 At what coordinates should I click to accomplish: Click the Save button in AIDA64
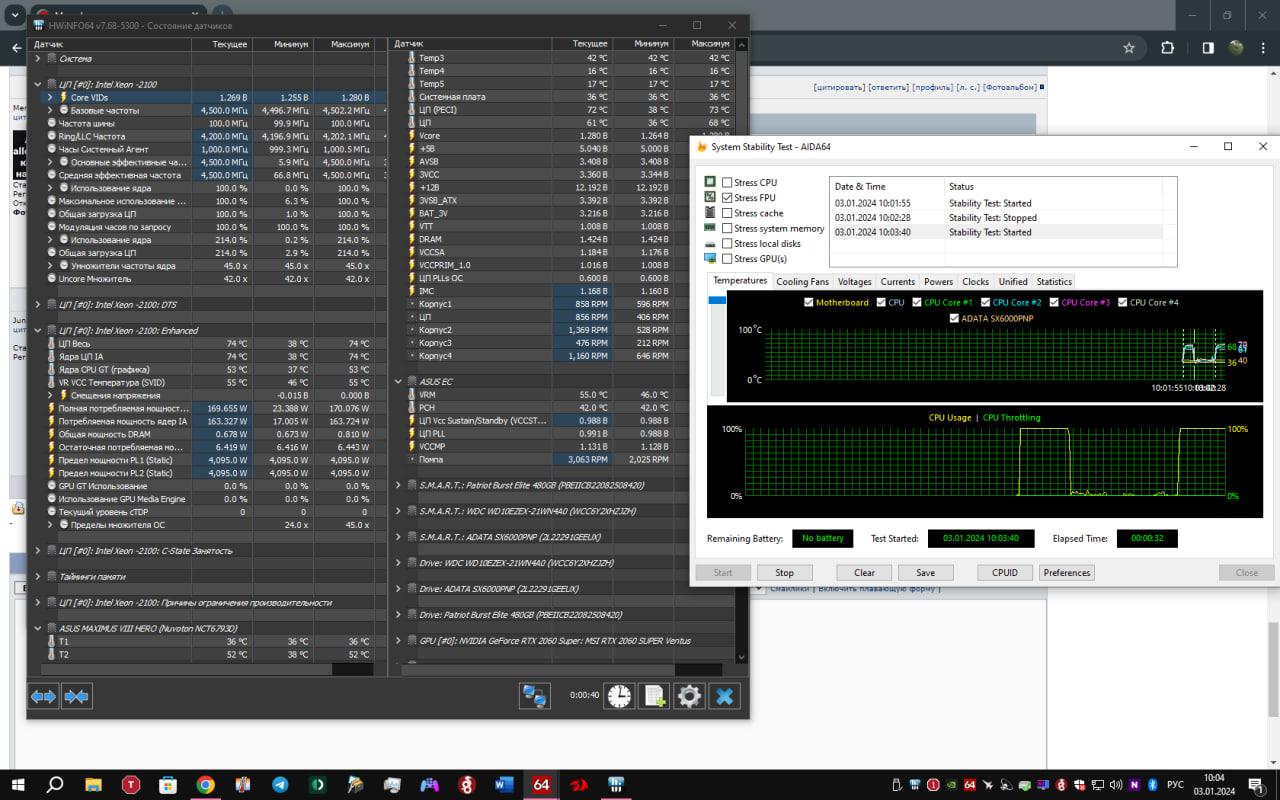point(925,573)
